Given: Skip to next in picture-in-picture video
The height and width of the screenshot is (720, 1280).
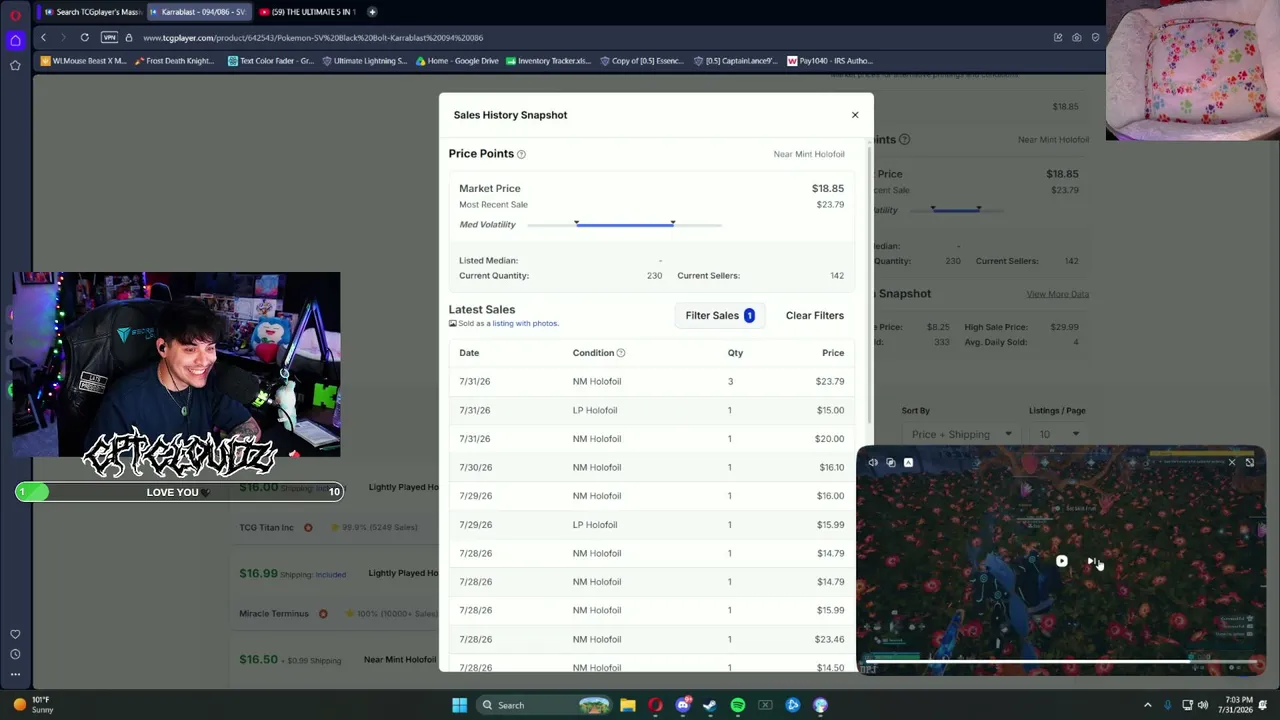Looking at the screenshot, I should pos(1093,561).
